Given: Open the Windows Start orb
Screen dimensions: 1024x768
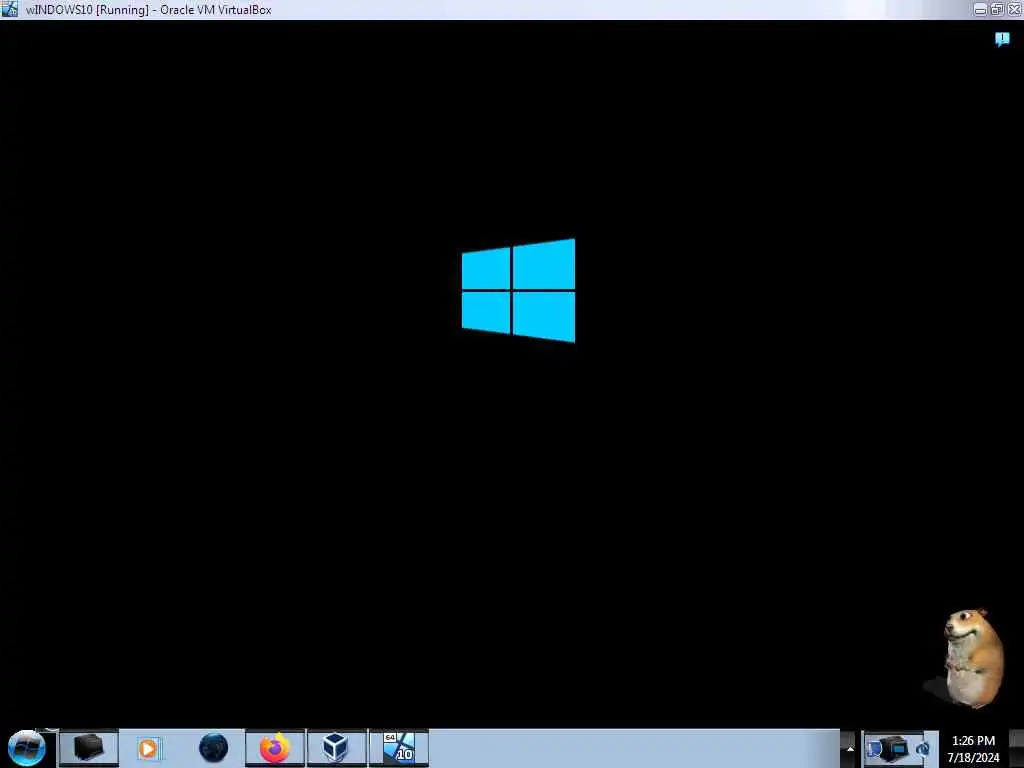Looking at the screenshot, I should [27, 748].
